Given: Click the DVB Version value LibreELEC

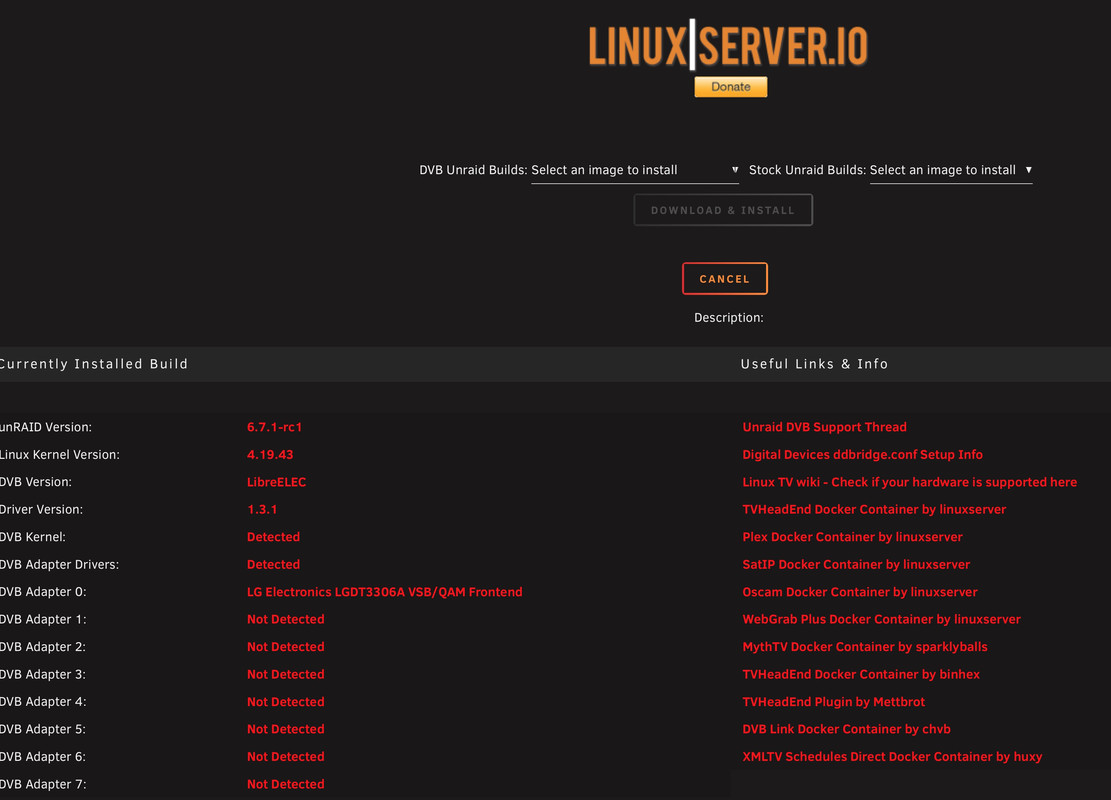Looking at the screenshot, I should coord(276,483).
